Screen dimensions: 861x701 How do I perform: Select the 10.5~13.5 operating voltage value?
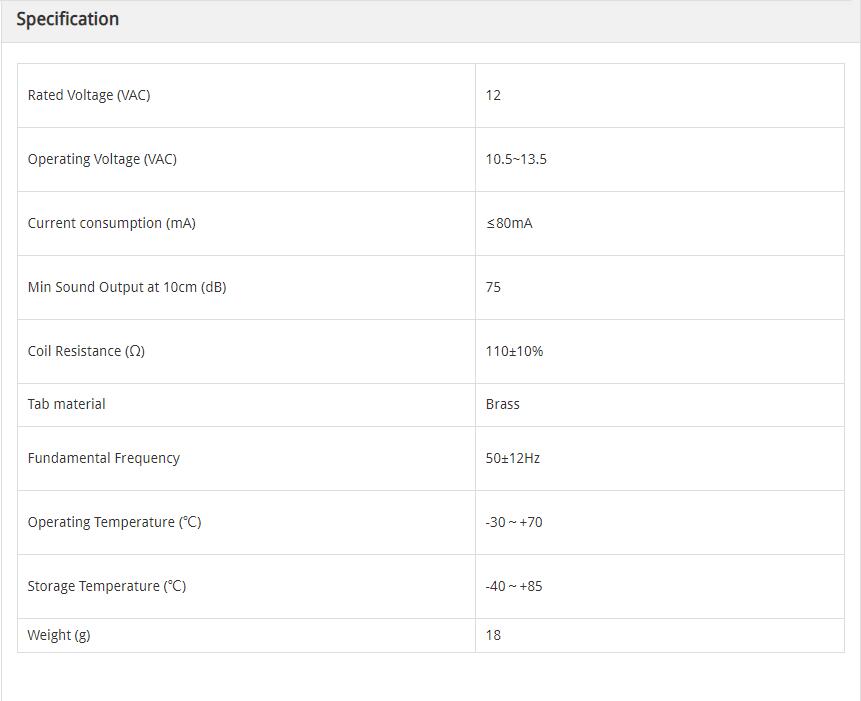516,159
